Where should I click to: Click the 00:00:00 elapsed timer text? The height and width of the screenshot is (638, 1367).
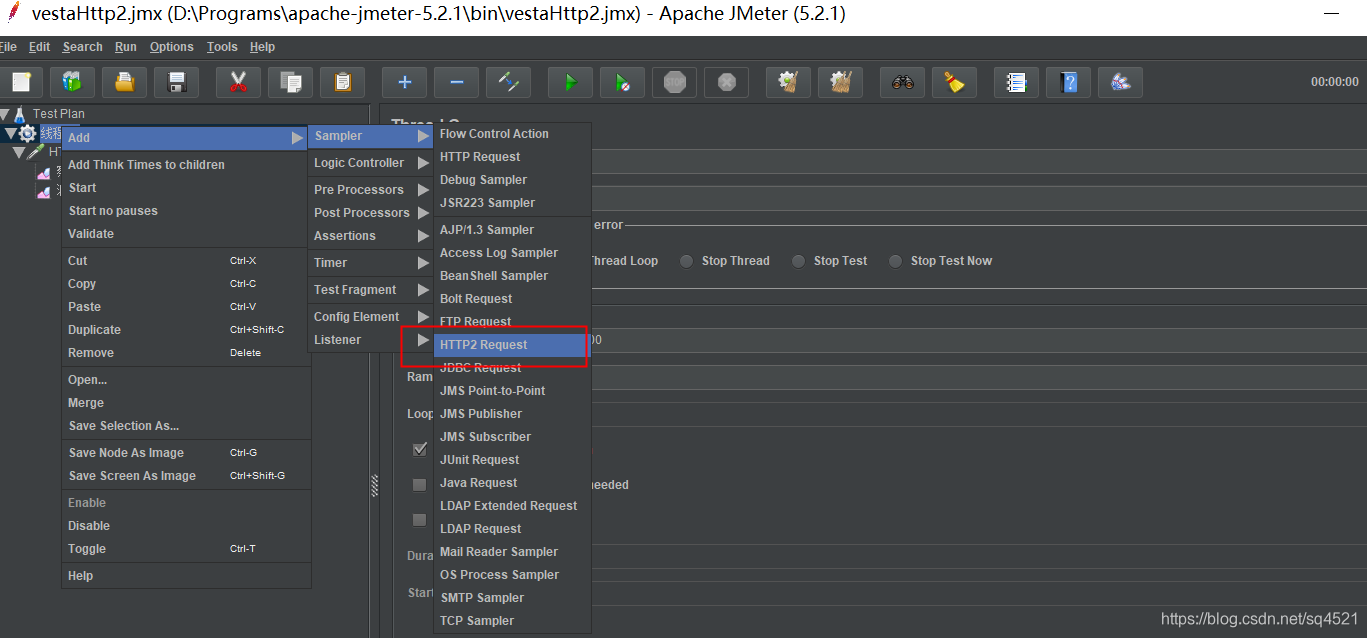(x=1334, y=82)
